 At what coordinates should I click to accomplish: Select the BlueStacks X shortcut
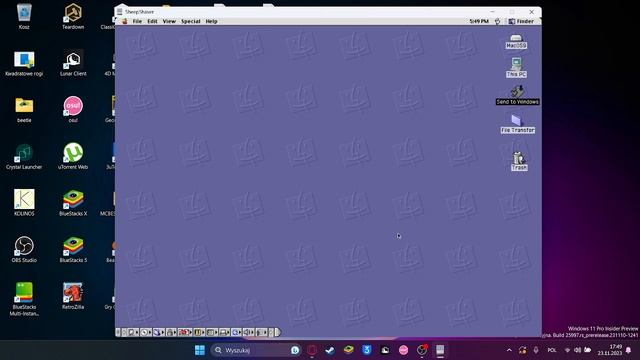(x=73, y=203)
